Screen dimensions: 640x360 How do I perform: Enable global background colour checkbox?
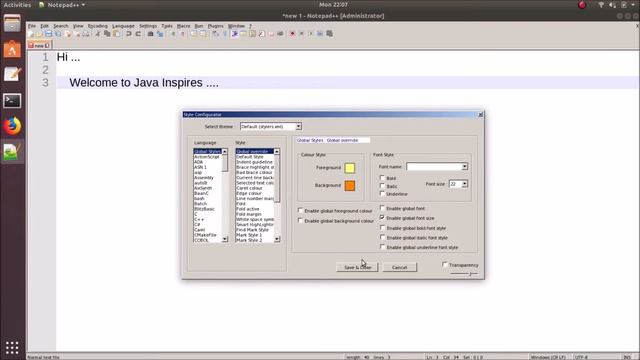click(x=300, y=220)
